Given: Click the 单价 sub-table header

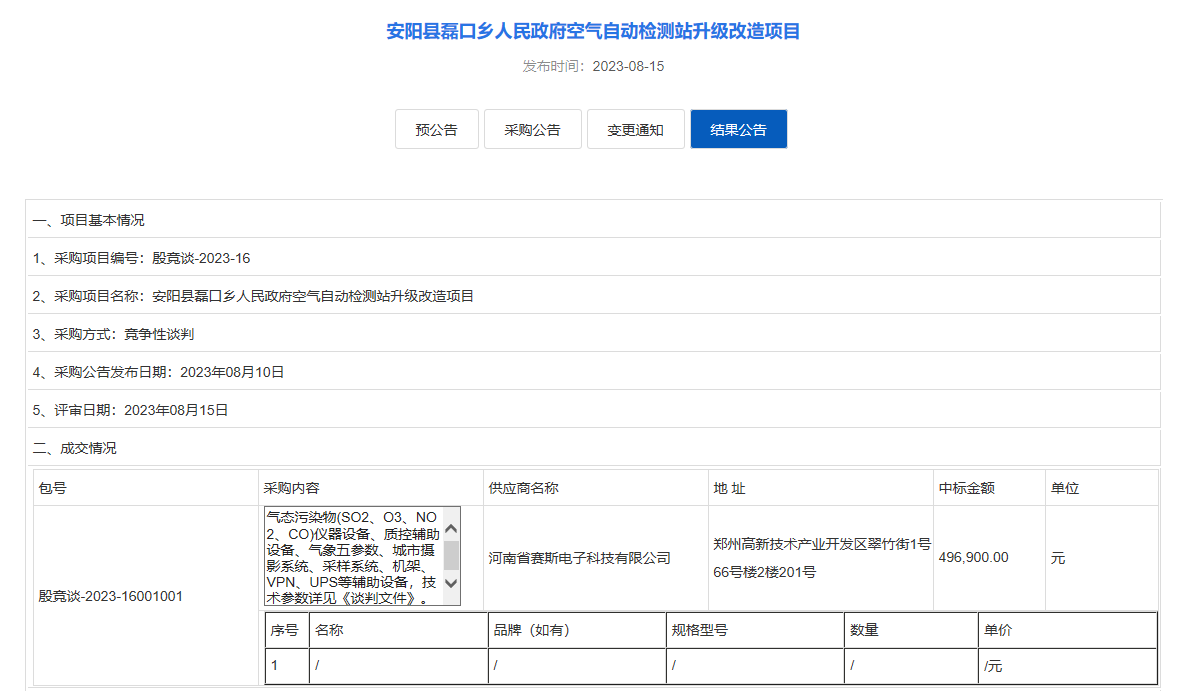Looking at the screenshot, I should 1068,630.
